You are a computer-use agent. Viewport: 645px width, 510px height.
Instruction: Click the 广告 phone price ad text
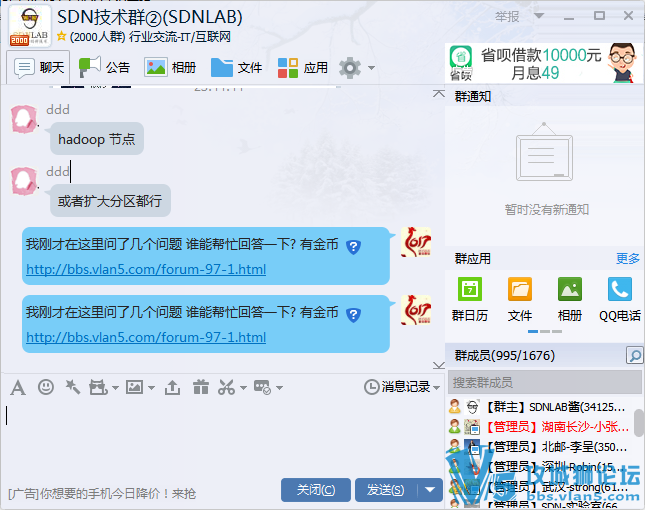click(x=102, y=493)
